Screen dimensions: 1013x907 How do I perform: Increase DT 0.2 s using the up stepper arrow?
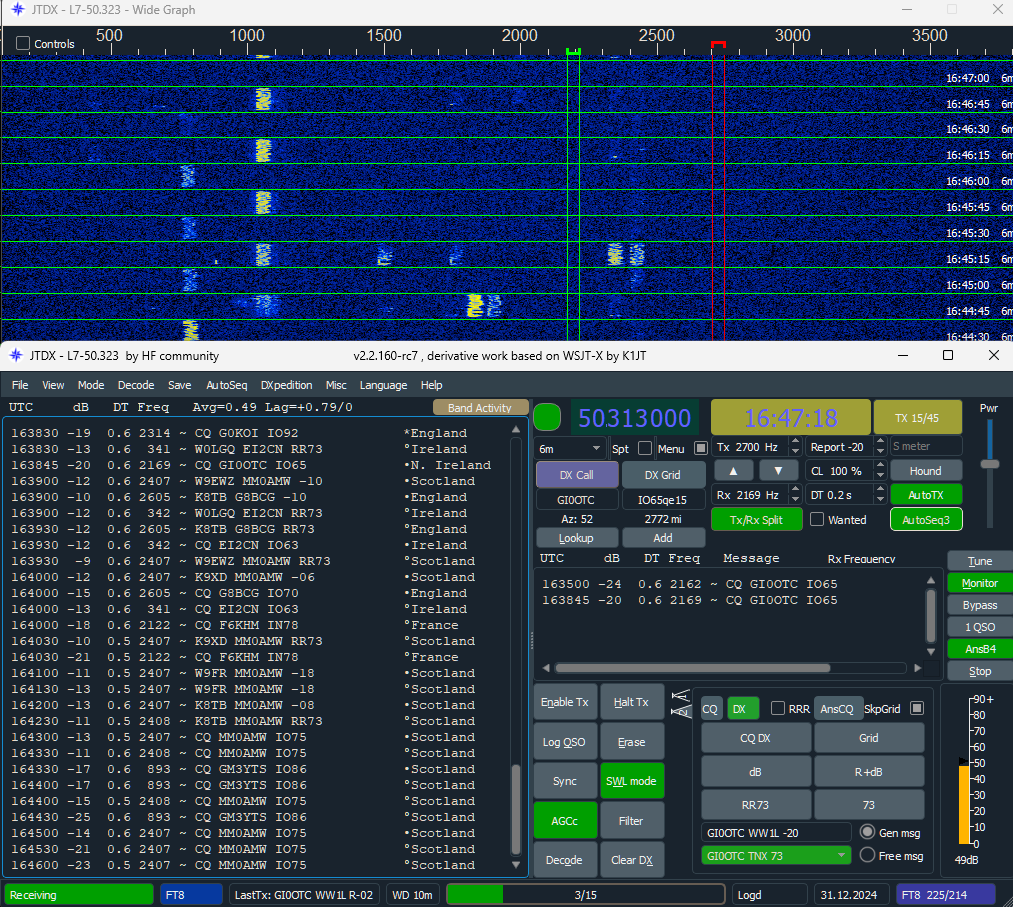[x=880, y=490]
